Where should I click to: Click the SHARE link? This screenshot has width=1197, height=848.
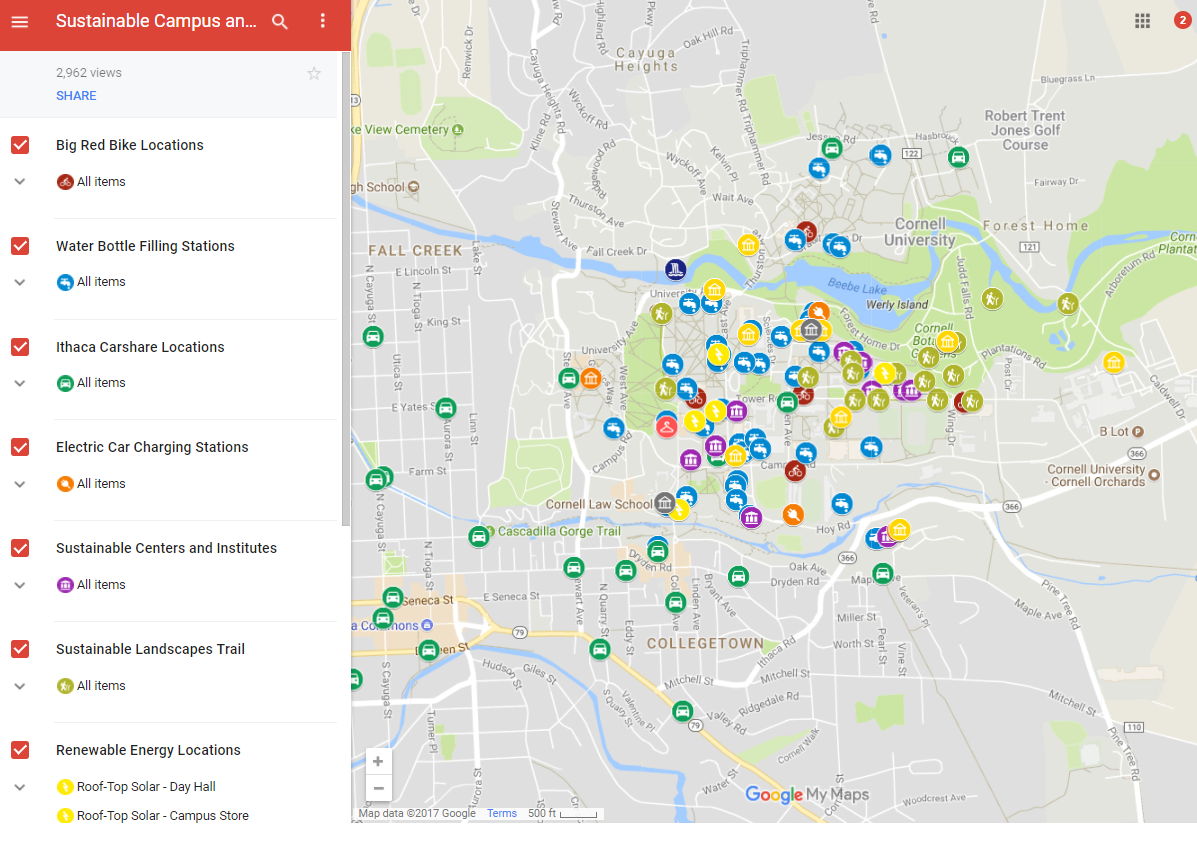coord(76,96)
